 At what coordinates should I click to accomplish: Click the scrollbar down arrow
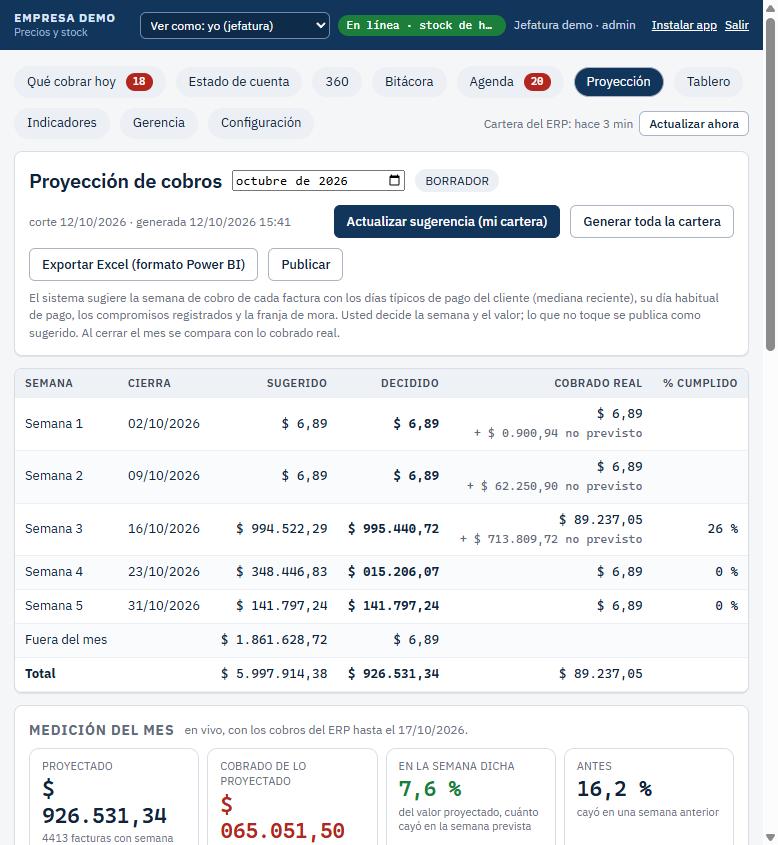770,838
